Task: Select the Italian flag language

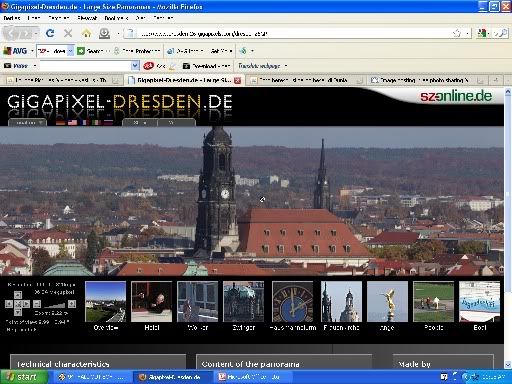Action: point(96,123)
